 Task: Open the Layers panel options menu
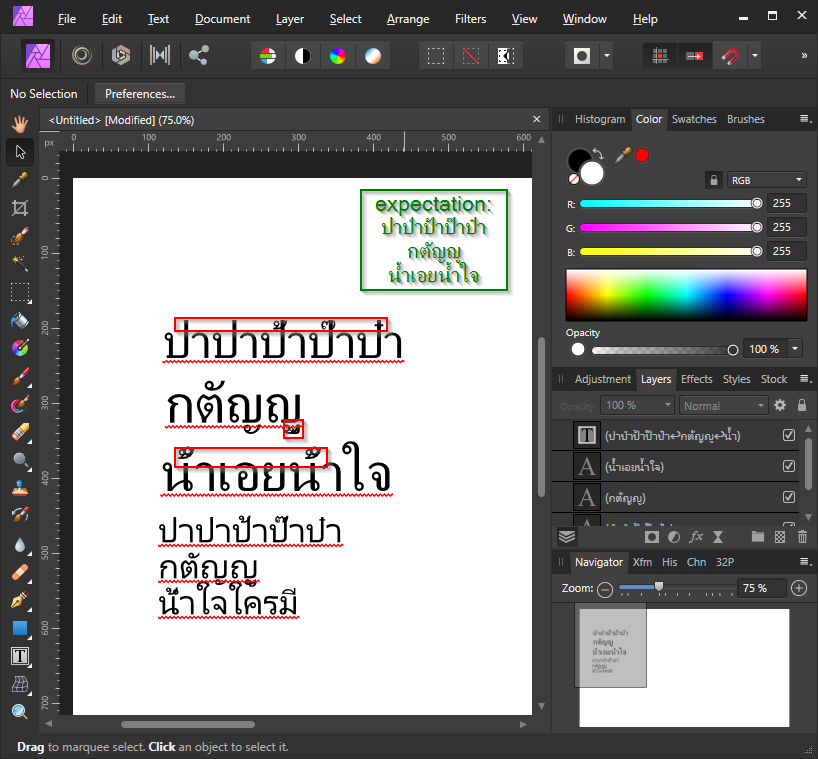click(x=805, y=379)
